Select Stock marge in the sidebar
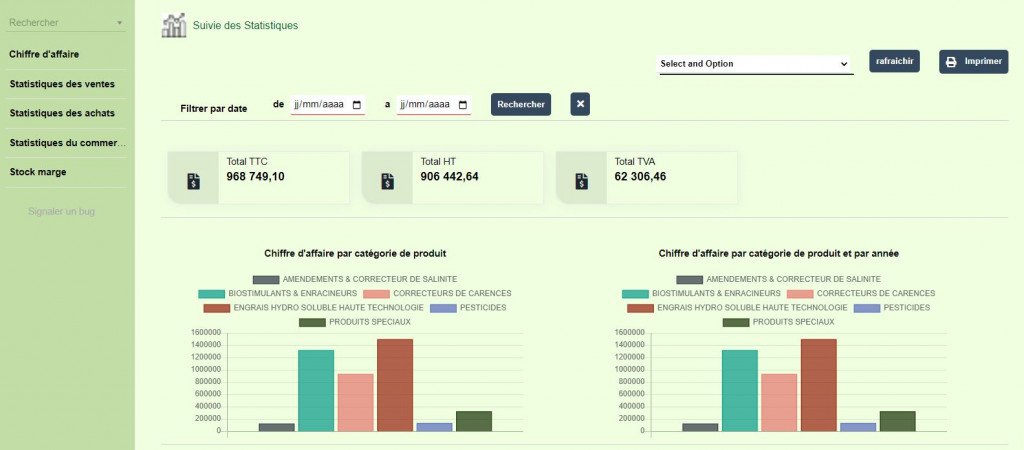 [x=38, y=172]
